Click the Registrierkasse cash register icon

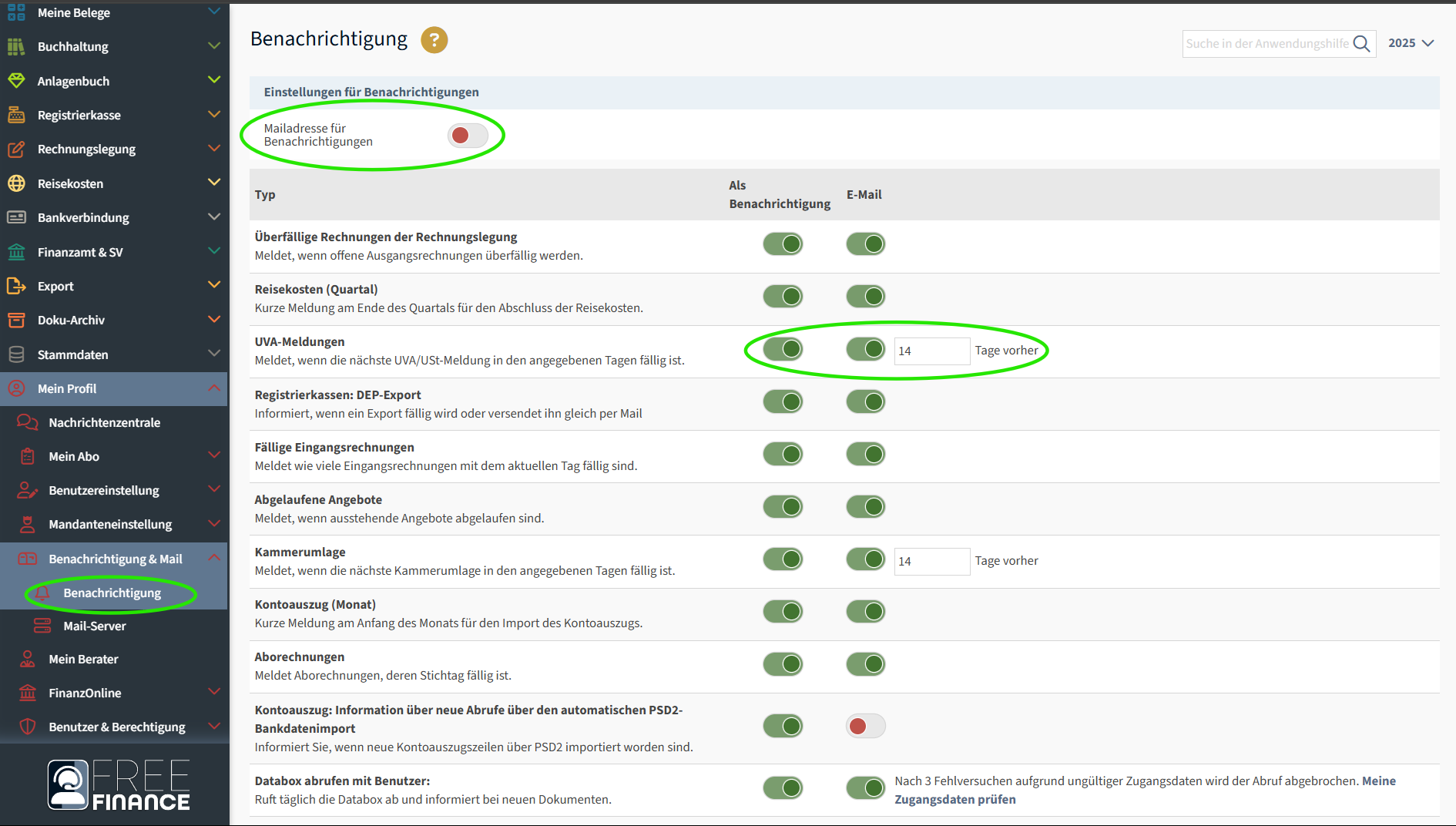point(16,116)
